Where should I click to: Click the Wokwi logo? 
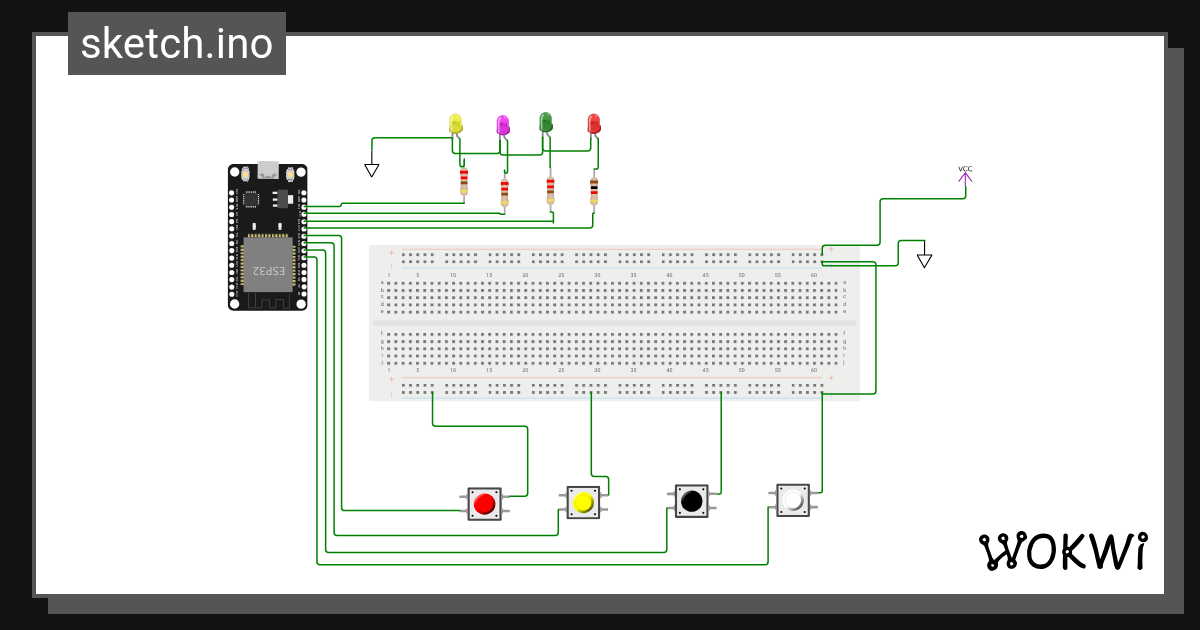click(x=1062, y=552)
